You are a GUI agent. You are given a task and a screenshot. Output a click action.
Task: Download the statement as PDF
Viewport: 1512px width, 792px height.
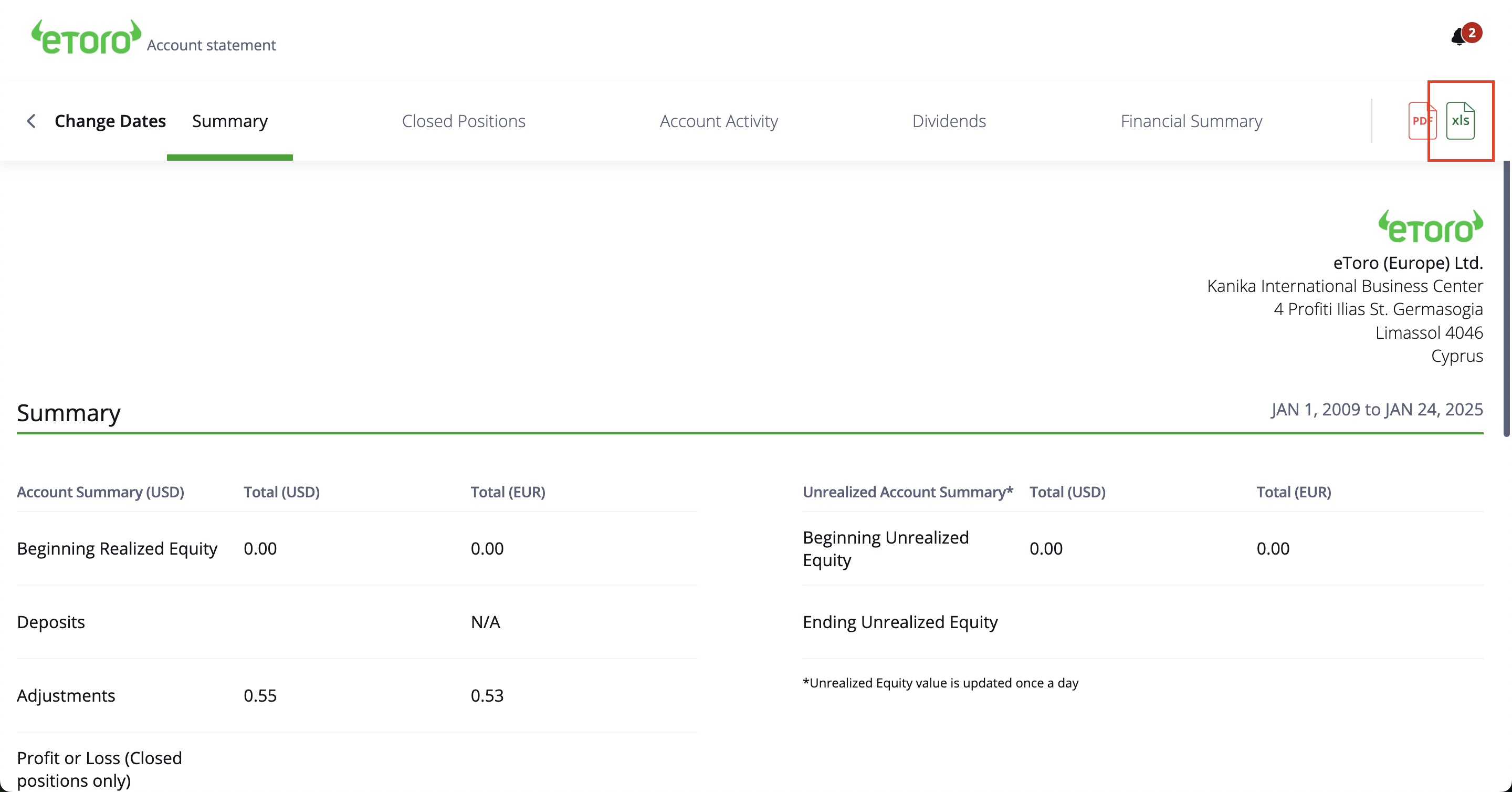click(1422, 120)
